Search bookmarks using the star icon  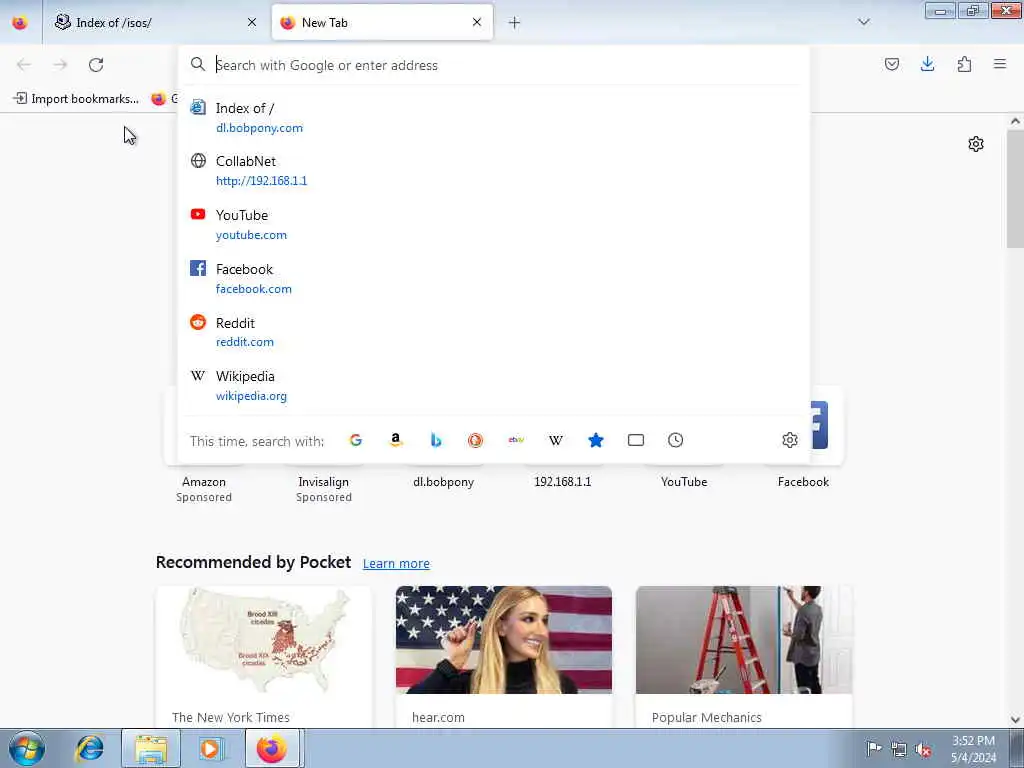[596, 440]
